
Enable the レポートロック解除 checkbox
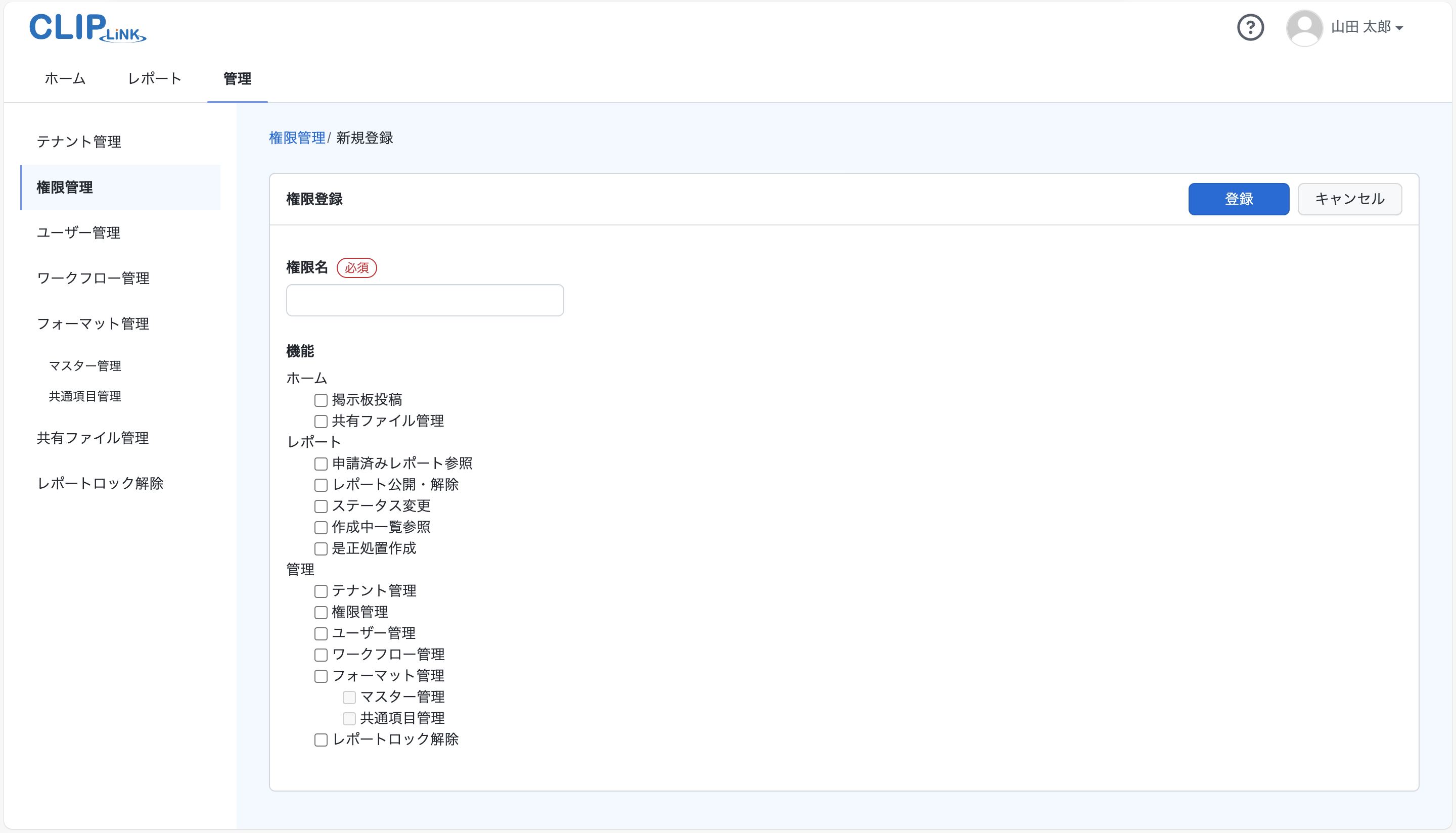click(321, 739)
